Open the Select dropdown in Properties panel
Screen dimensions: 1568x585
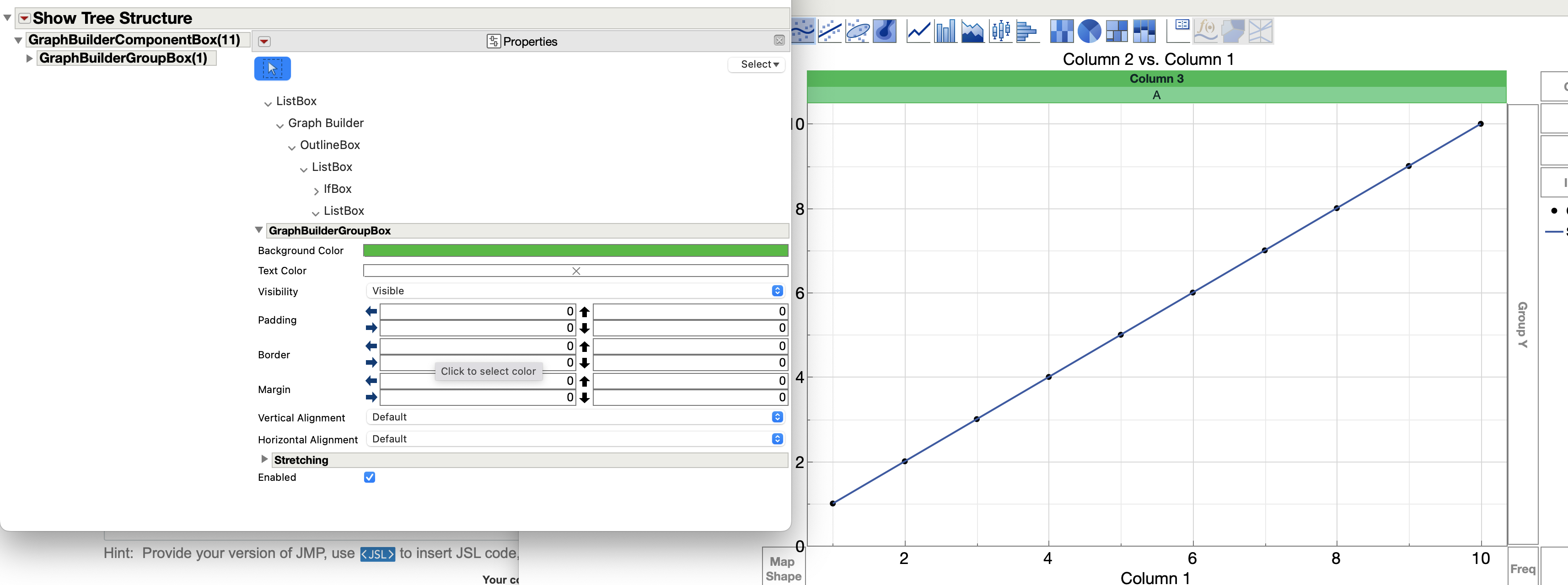point(756,64)
